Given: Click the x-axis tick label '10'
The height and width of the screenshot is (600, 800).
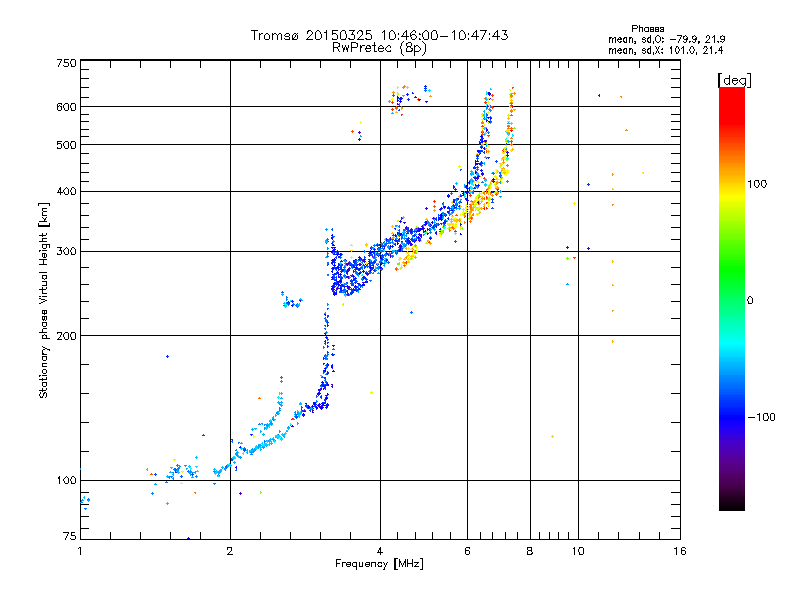Looking at the screenshot, I should [x=578, y=552].
